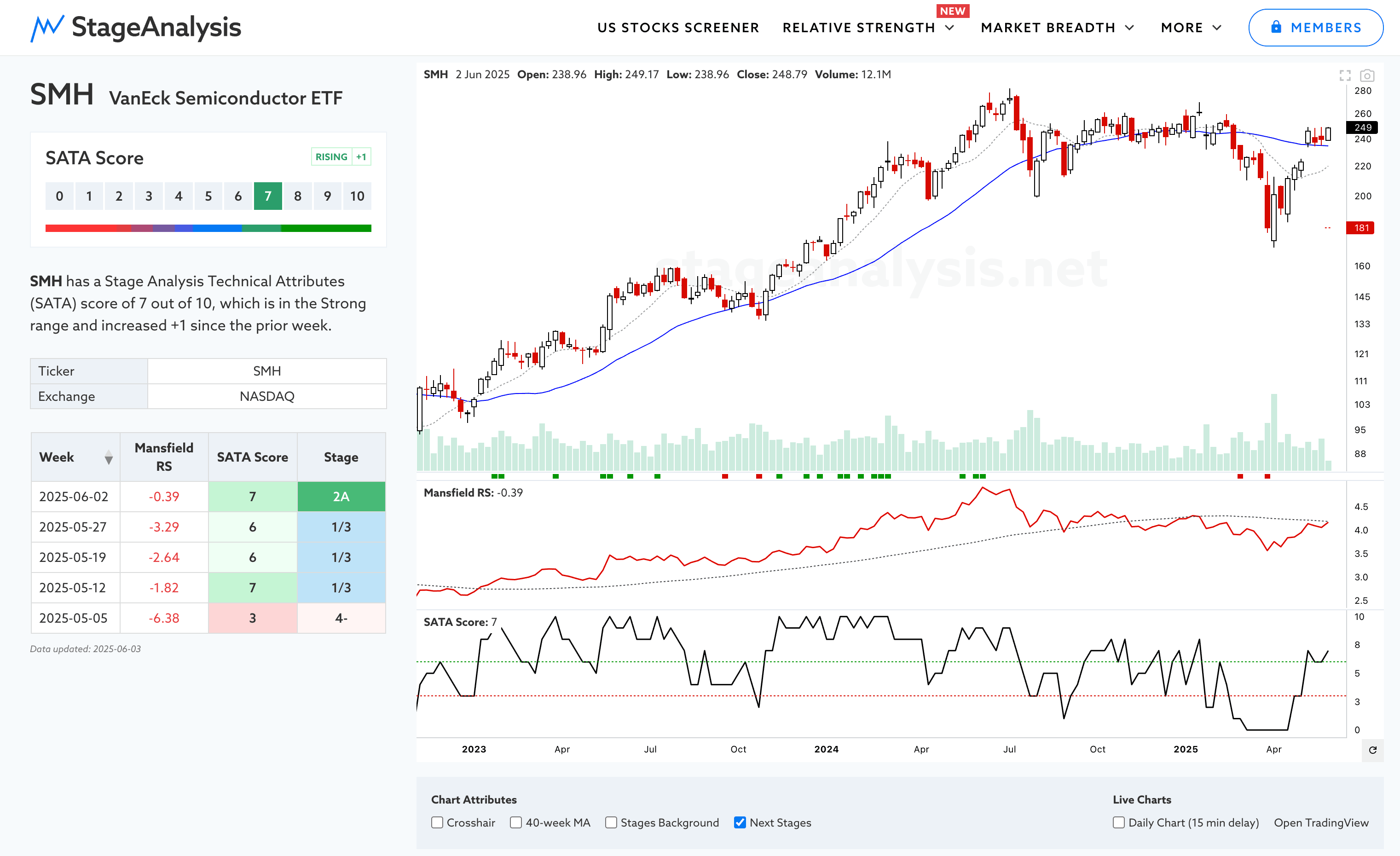
Task: Open the Members login button
Action: 1315,27
